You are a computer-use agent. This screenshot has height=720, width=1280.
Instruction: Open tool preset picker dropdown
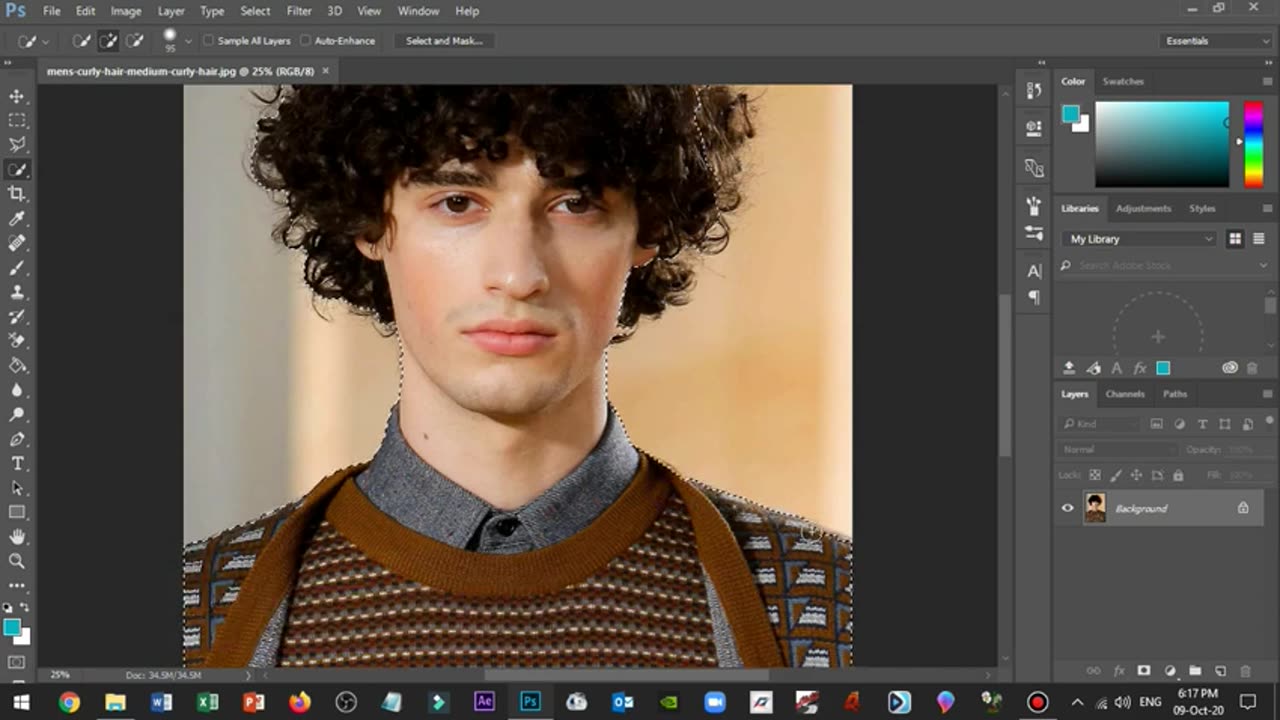tap(46, 41)
